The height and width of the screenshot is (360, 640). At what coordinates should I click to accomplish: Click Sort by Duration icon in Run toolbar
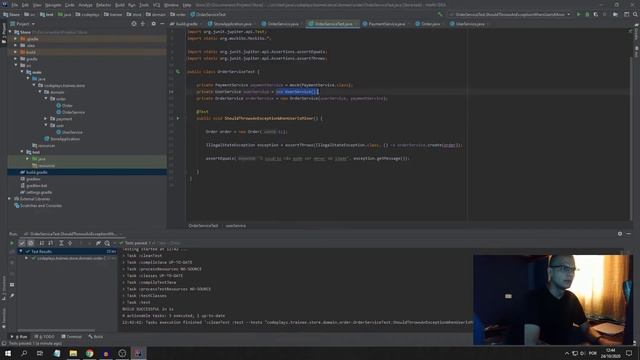(51, 243)
